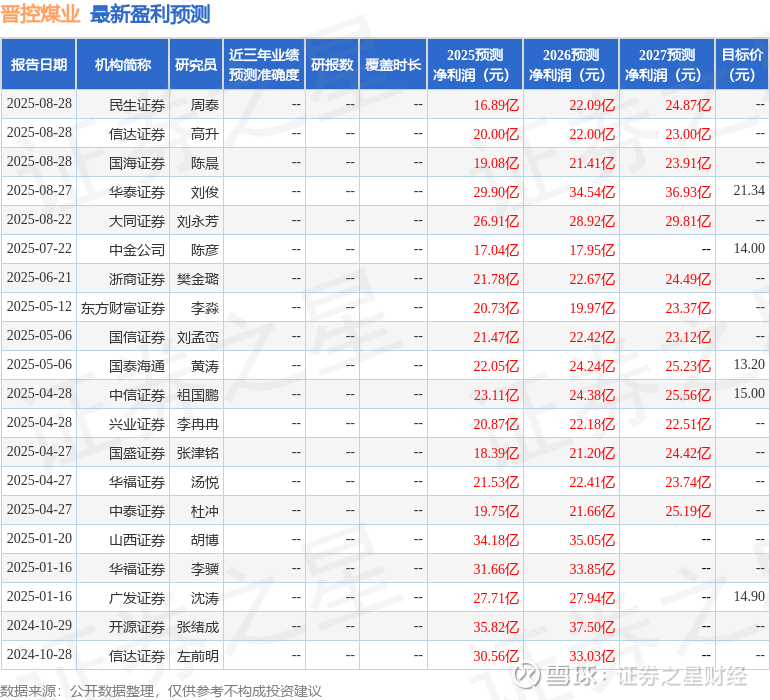Select researcher 周泰

tap(205, 105)
